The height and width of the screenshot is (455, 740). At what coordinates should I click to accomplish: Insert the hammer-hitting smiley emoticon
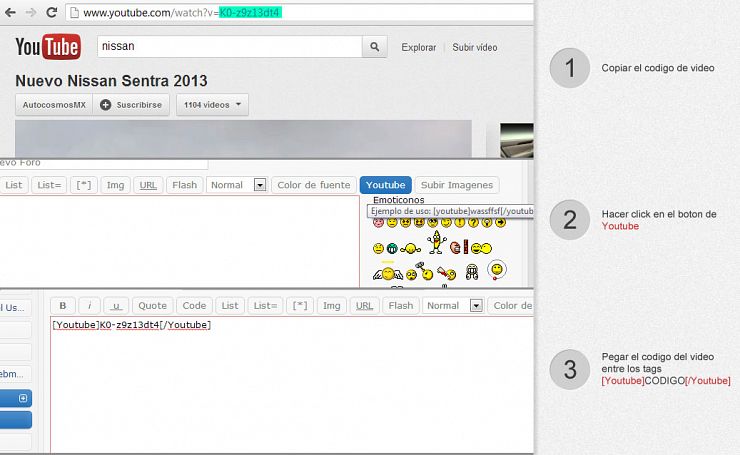(x=420, y=272)
